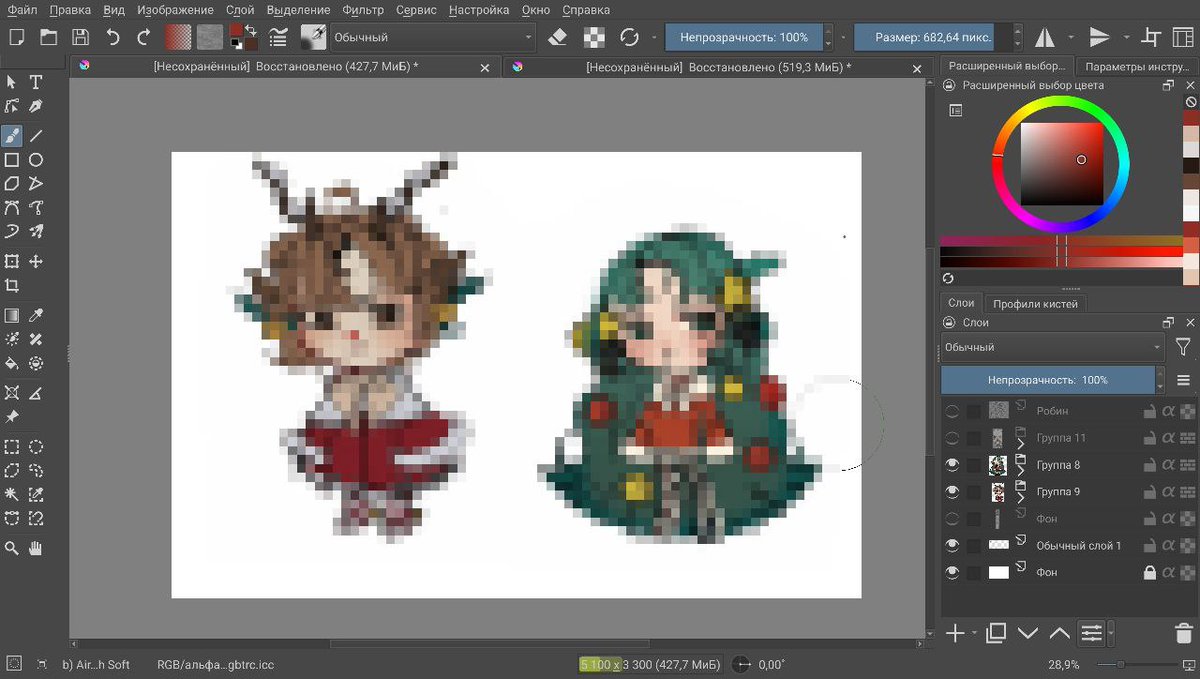Open the layer filter funnel icon
The image size is (1200, 679).
1183,348
